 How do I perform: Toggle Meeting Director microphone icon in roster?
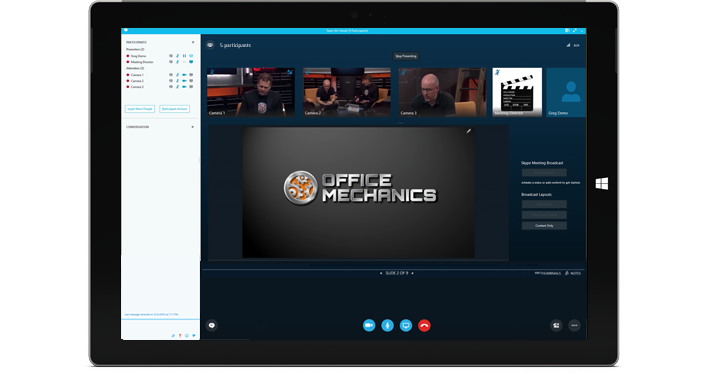[178, 62]
